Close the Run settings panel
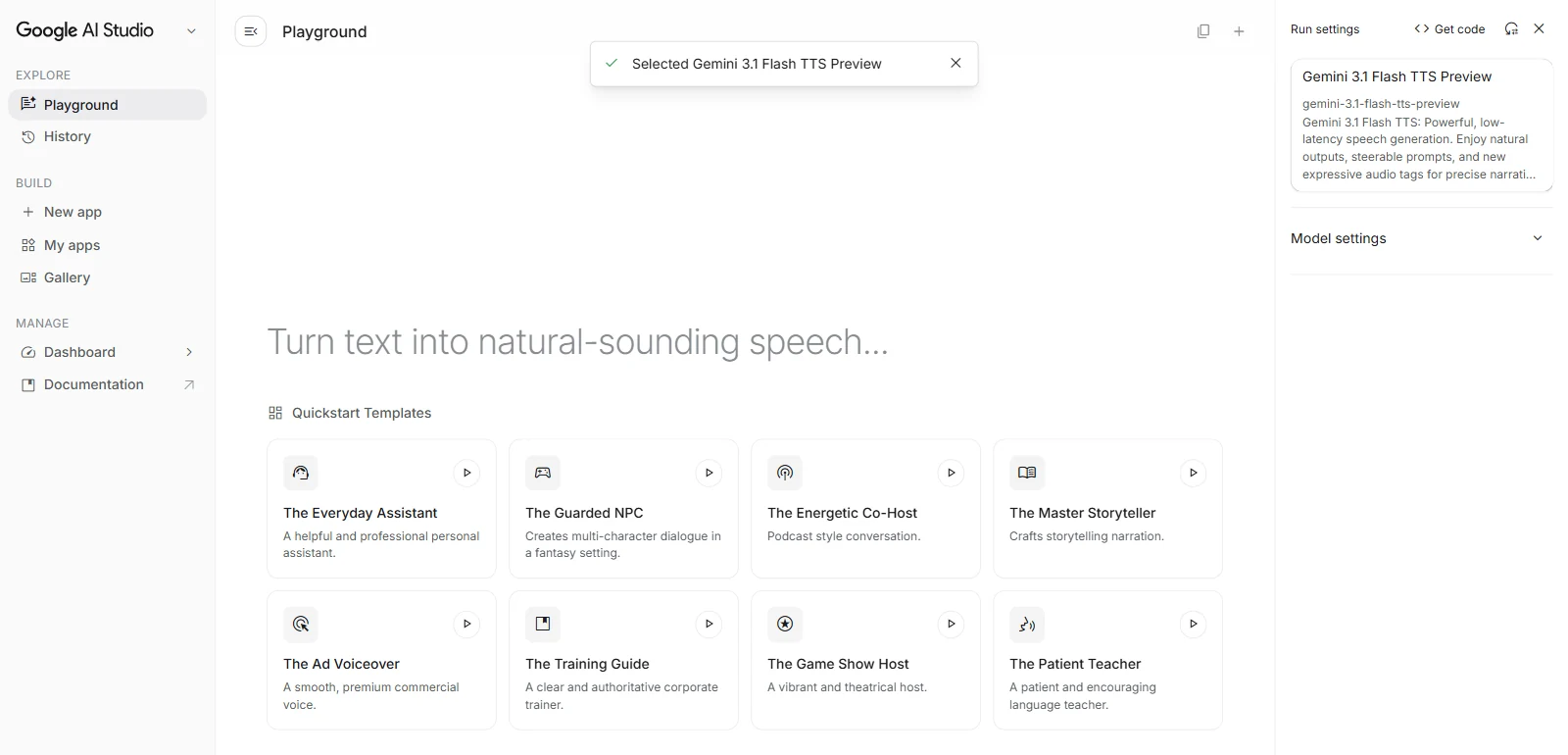Viewport: 1568px width, 755px height. pos(1539,28)
